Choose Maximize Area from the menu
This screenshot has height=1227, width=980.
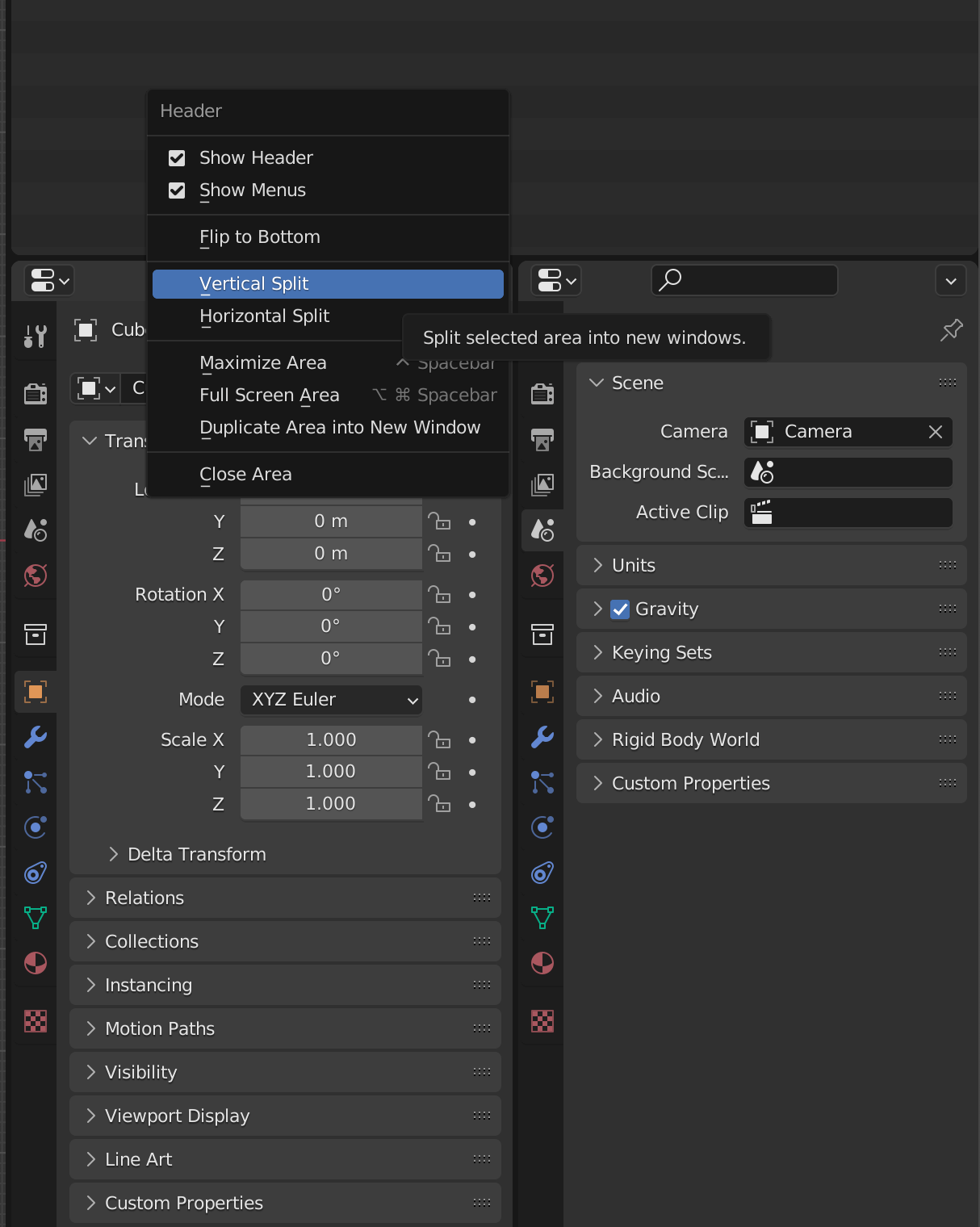click(x=328, y=363)
